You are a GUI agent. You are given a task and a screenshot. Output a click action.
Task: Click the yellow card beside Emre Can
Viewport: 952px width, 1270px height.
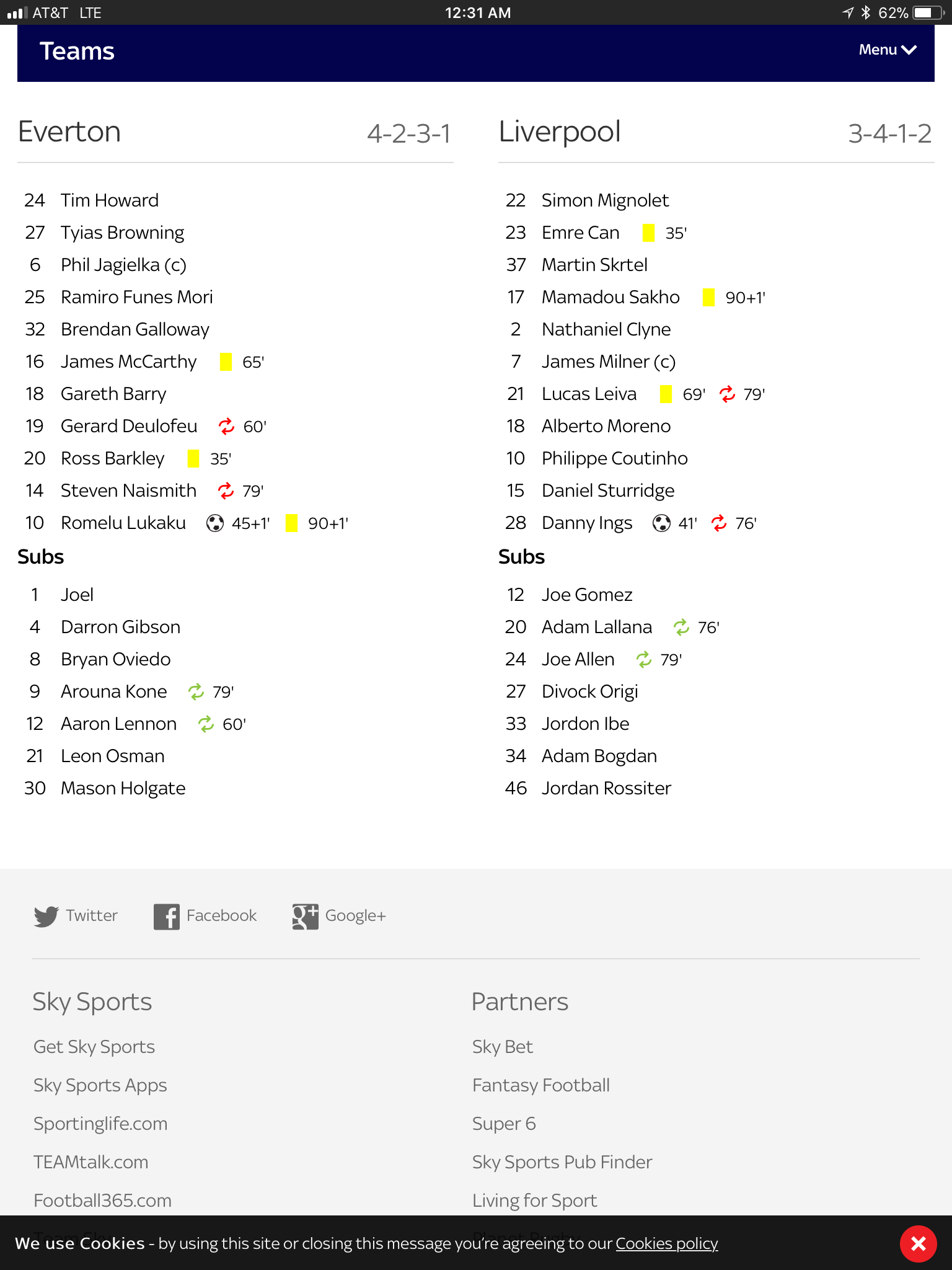(648, 233)
